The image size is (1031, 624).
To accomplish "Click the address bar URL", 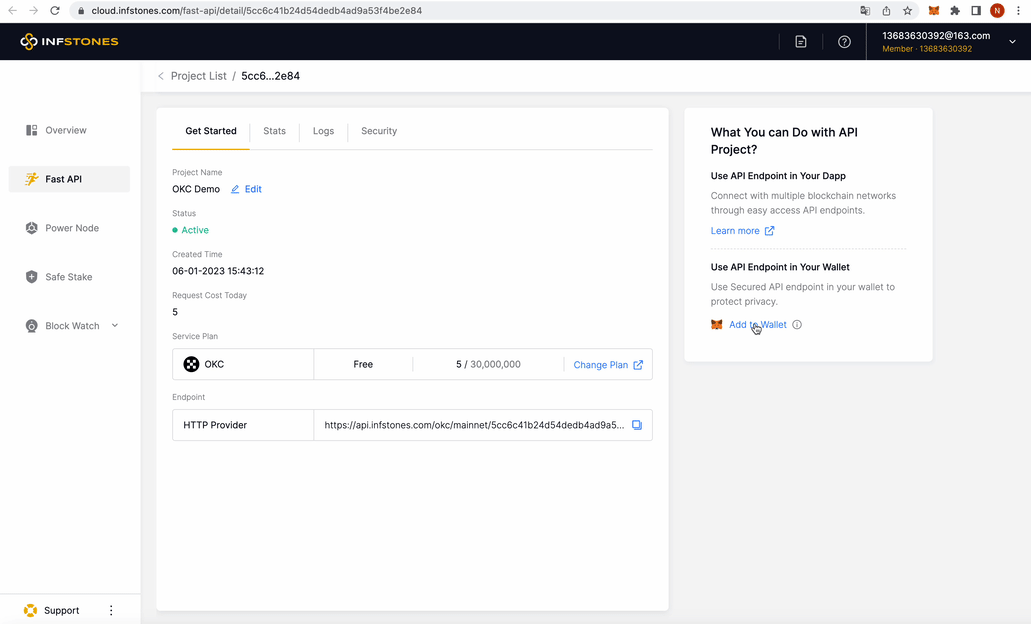I will [256, 11].
